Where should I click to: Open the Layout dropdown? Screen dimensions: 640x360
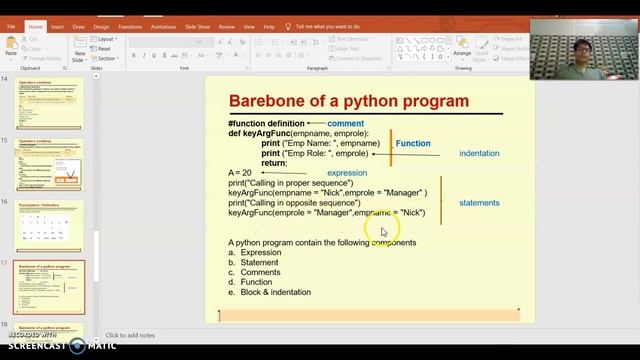point(104,39)
